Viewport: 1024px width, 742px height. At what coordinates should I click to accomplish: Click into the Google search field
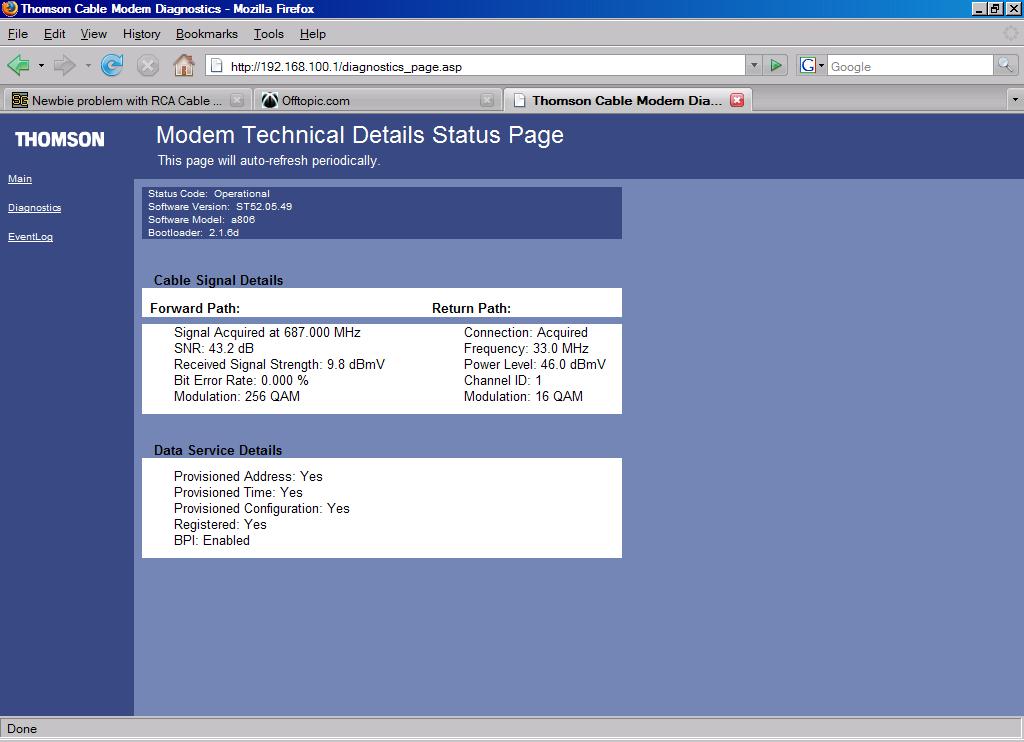click(908, 66)
